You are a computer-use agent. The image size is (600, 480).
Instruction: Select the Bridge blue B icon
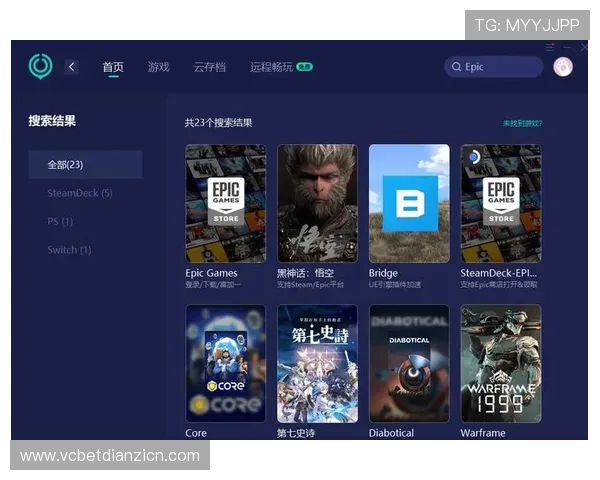409,203
